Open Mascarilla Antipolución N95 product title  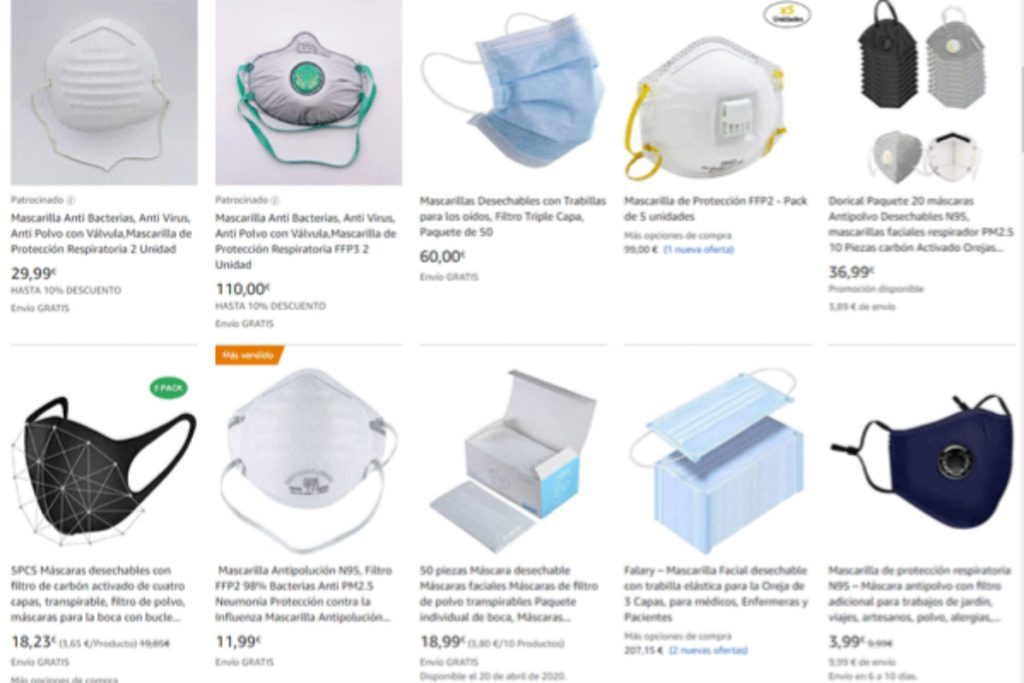[x=304, y=594]
